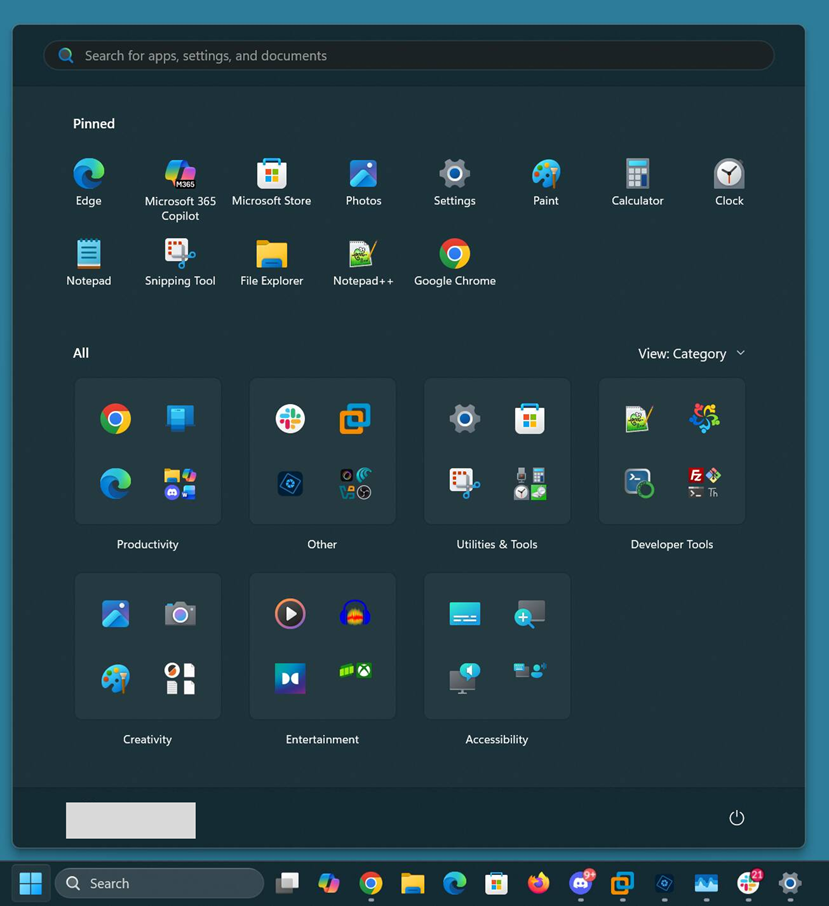Open Photos from pinned section
The width and height of the screenshot is (829, 906).
click(363, 175)
